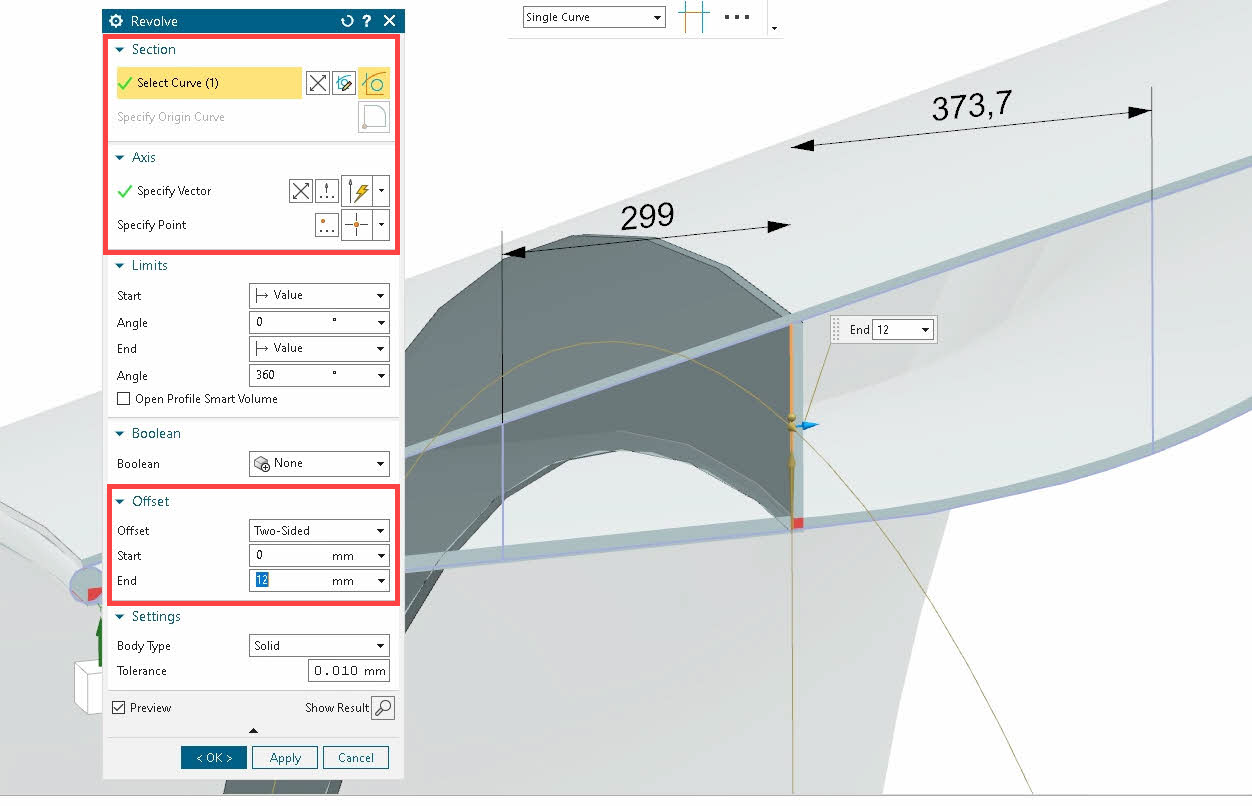
Task: Collapse the Settings section header
Action: (x=155, y=616)
